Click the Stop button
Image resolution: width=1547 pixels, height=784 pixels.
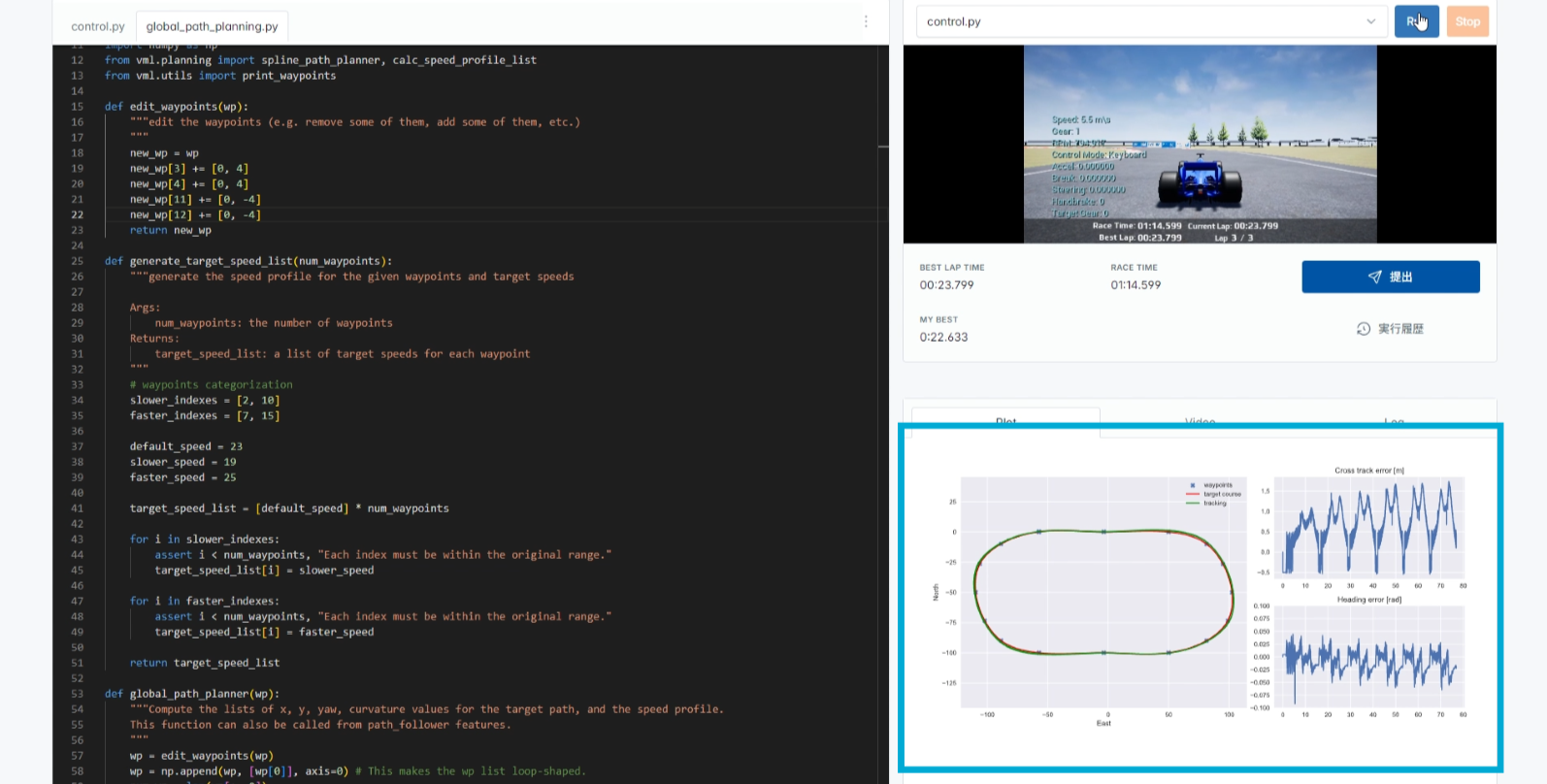tap(1467, 21)
